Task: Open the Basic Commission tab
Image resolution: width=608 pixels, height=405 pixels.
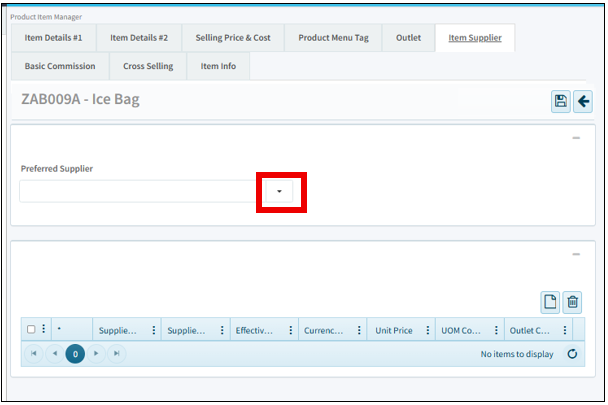Action: coord(60,66)
